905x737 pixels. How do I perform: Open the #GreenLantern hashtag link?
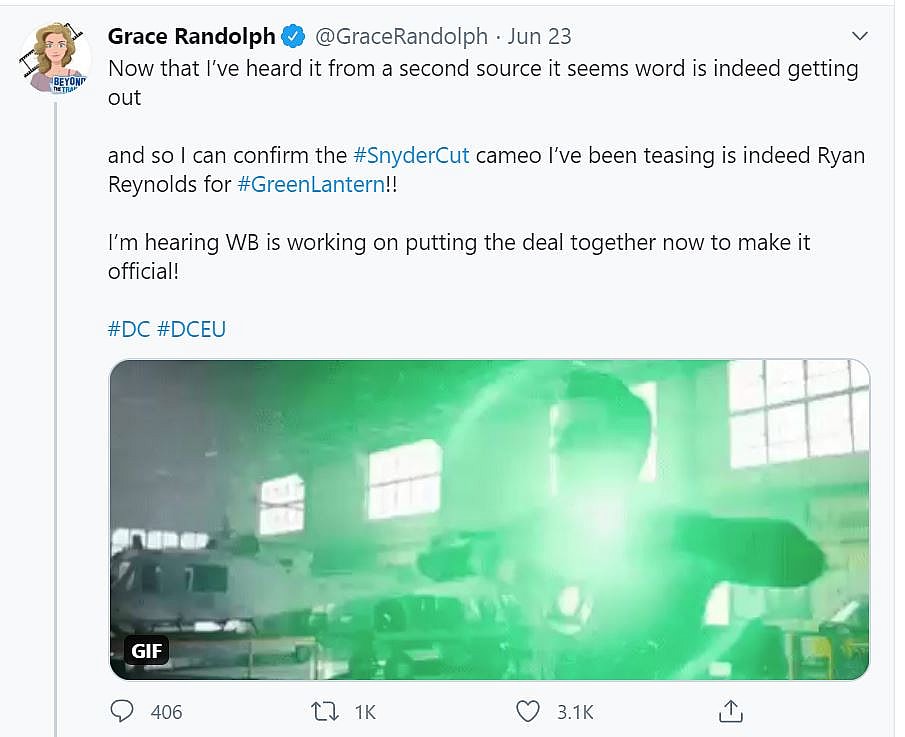coord(310,185)
